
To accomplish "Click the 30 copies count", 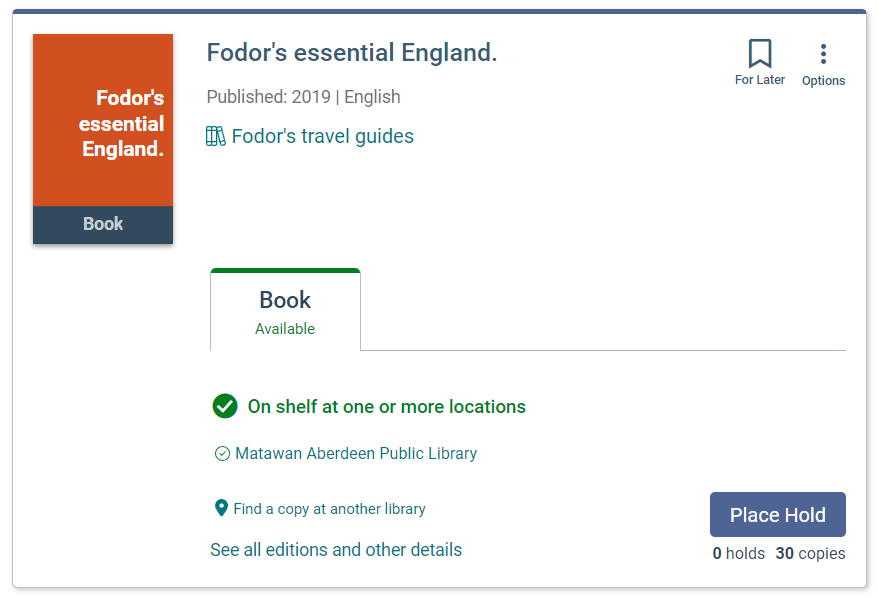I will click(x=810, y=554).
